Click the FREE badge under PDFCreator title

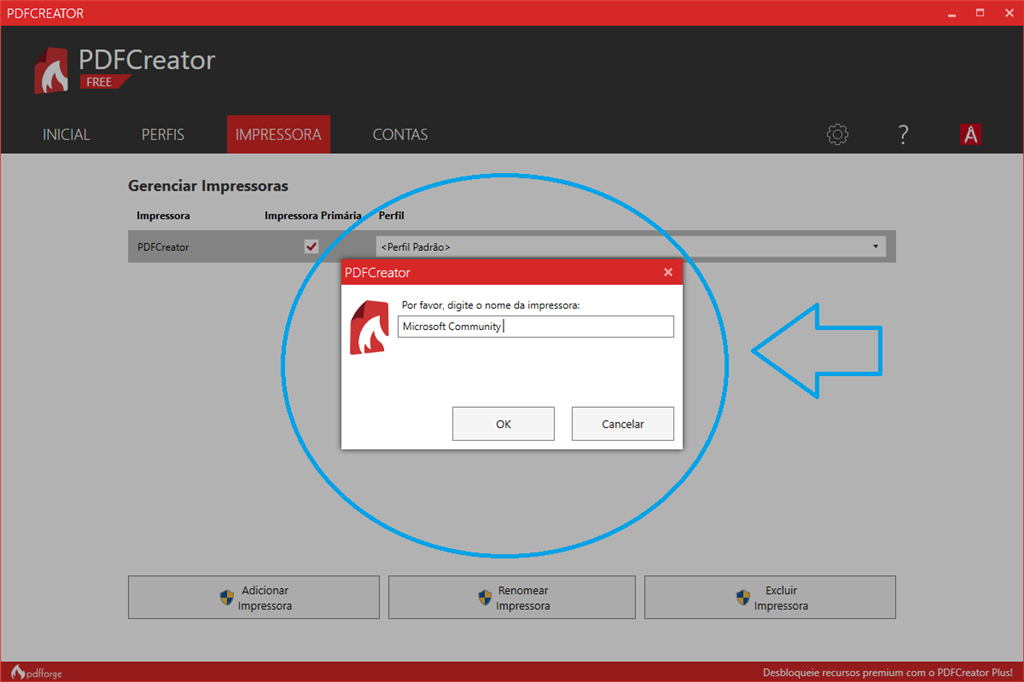tap(104, 82)
